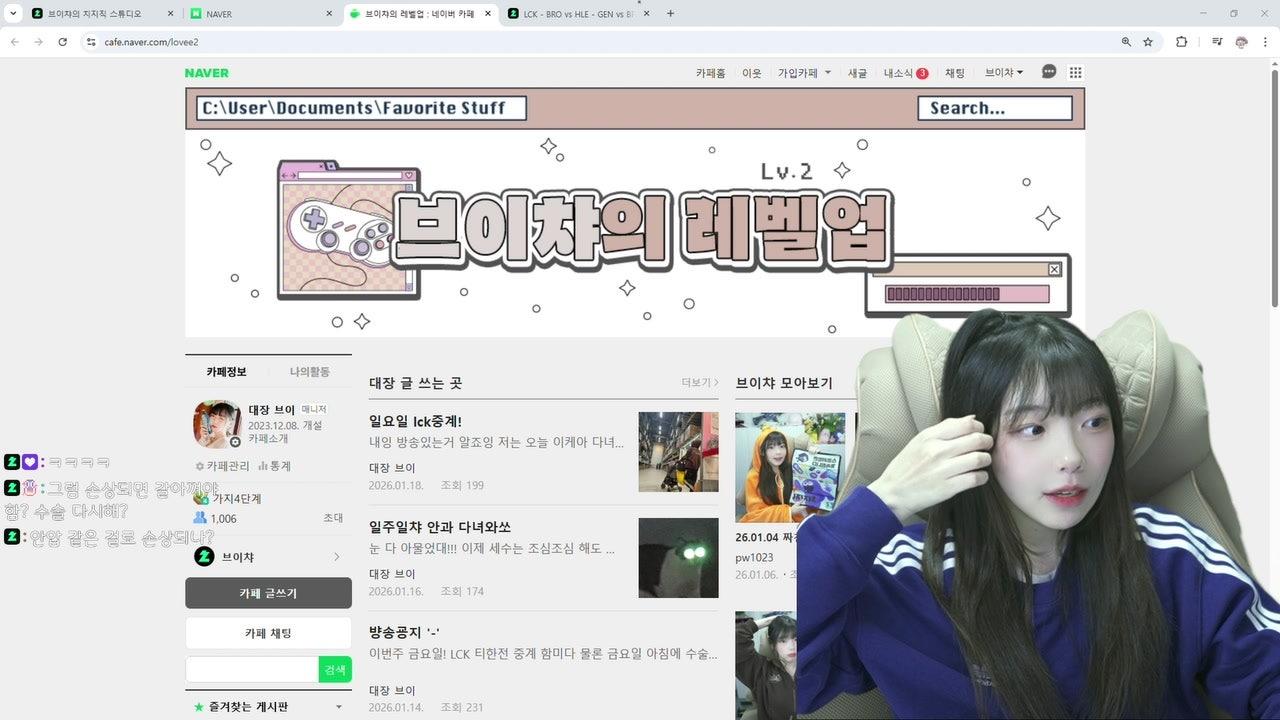Open 더보기 next to 대장 글 쓰는 곳
This screenshot has height=720, width=1280.
(x=696, y=382)
